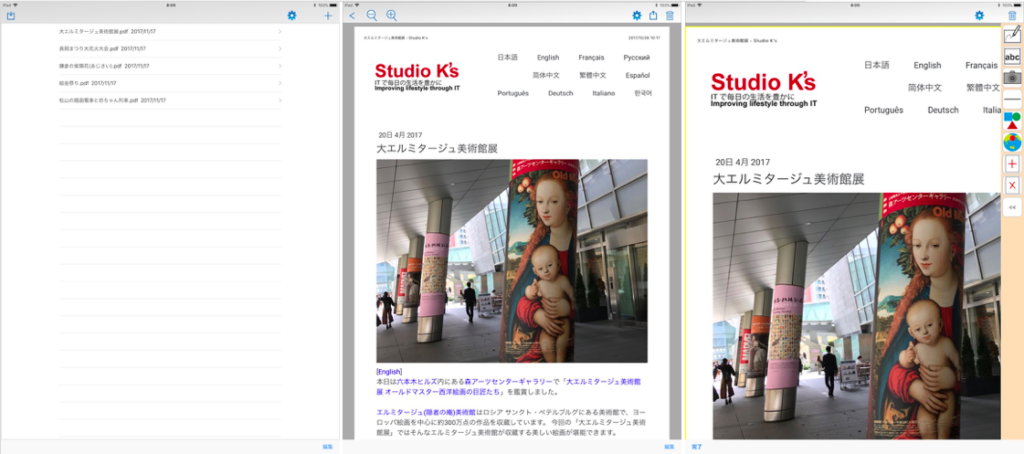Select the freehand pen drawing tool
This screenshot has height=454, width=1024.
click(x=1012, y=36)
